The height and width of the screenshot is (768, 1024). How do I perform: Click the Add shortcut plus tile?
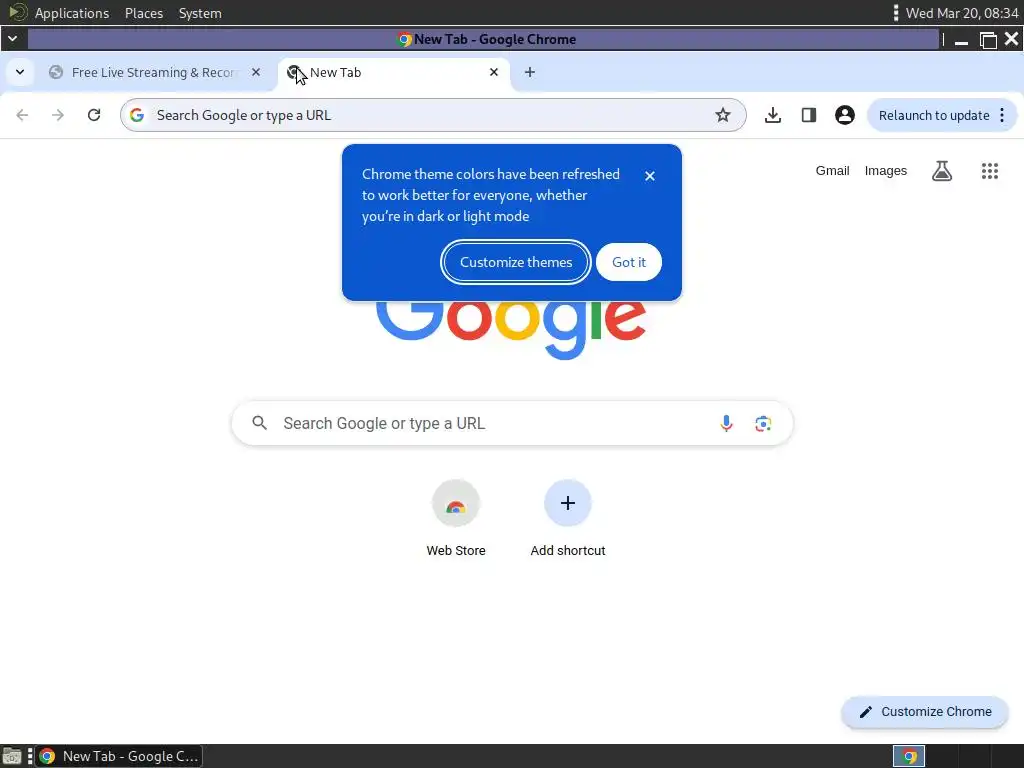pyautogui.click(x=568, y=503)
